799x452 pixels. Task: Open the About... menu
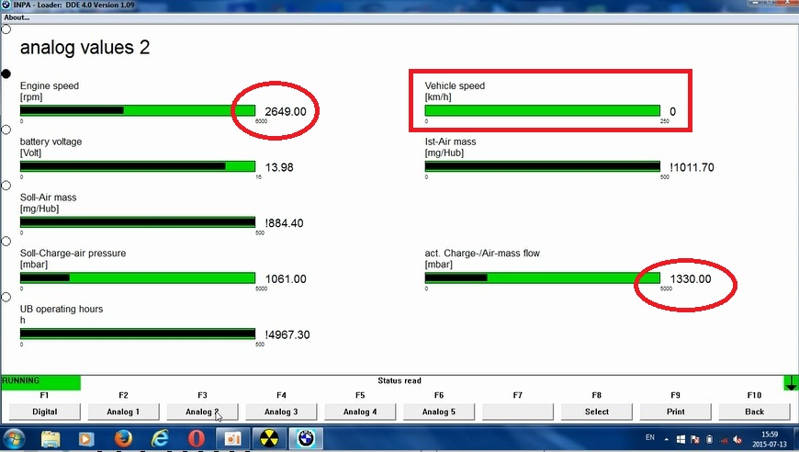pos(17,17)
